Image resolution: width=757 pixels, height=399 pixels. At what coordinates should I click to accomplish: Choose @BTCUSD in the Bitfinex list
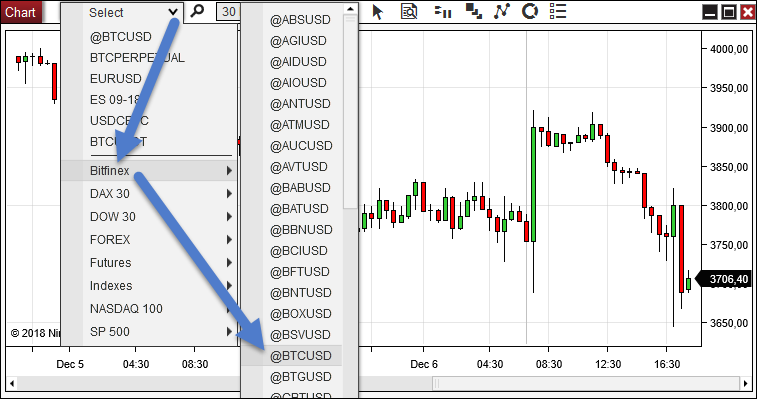pyautogui.click(x=300, y=356)
